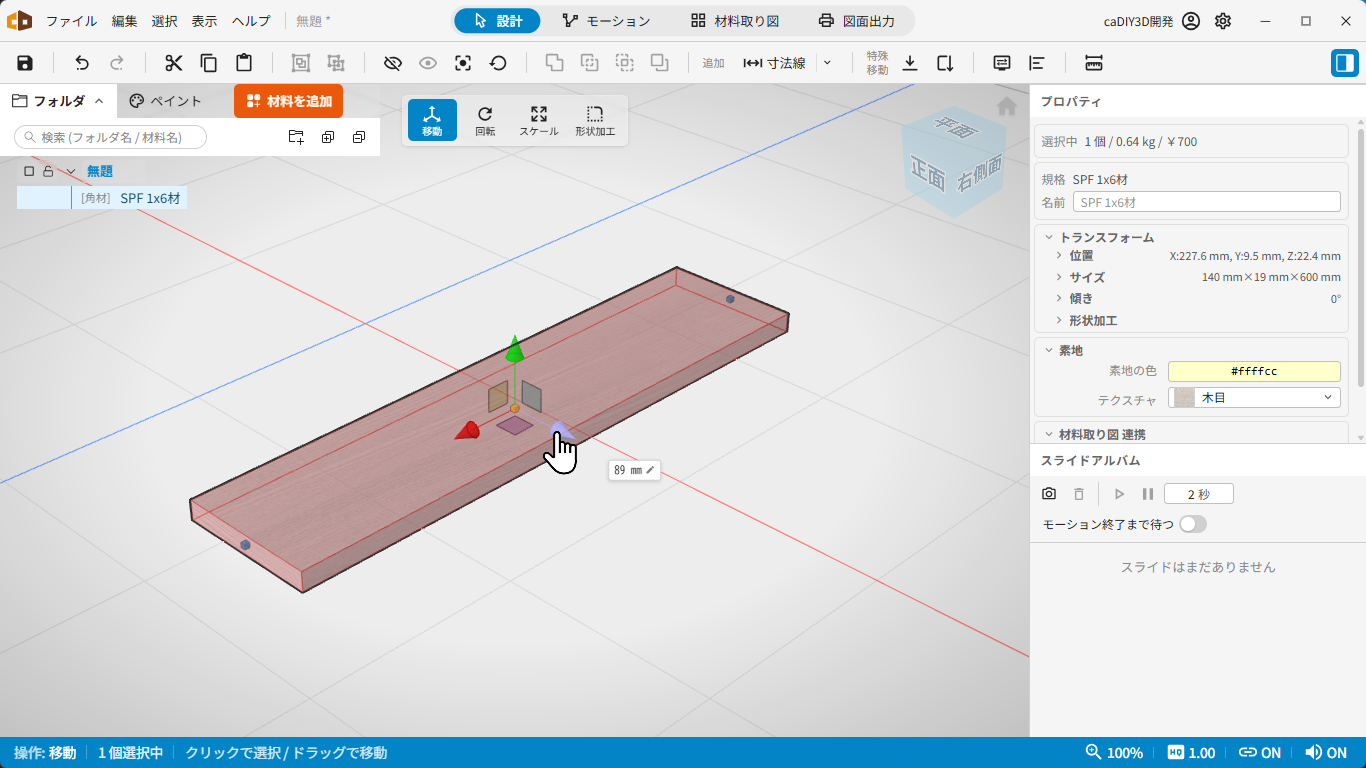Viewport: 1366px width, 768px height.
Task: Check the box beside the 無題 folder
Action: [x=29, y=171]
